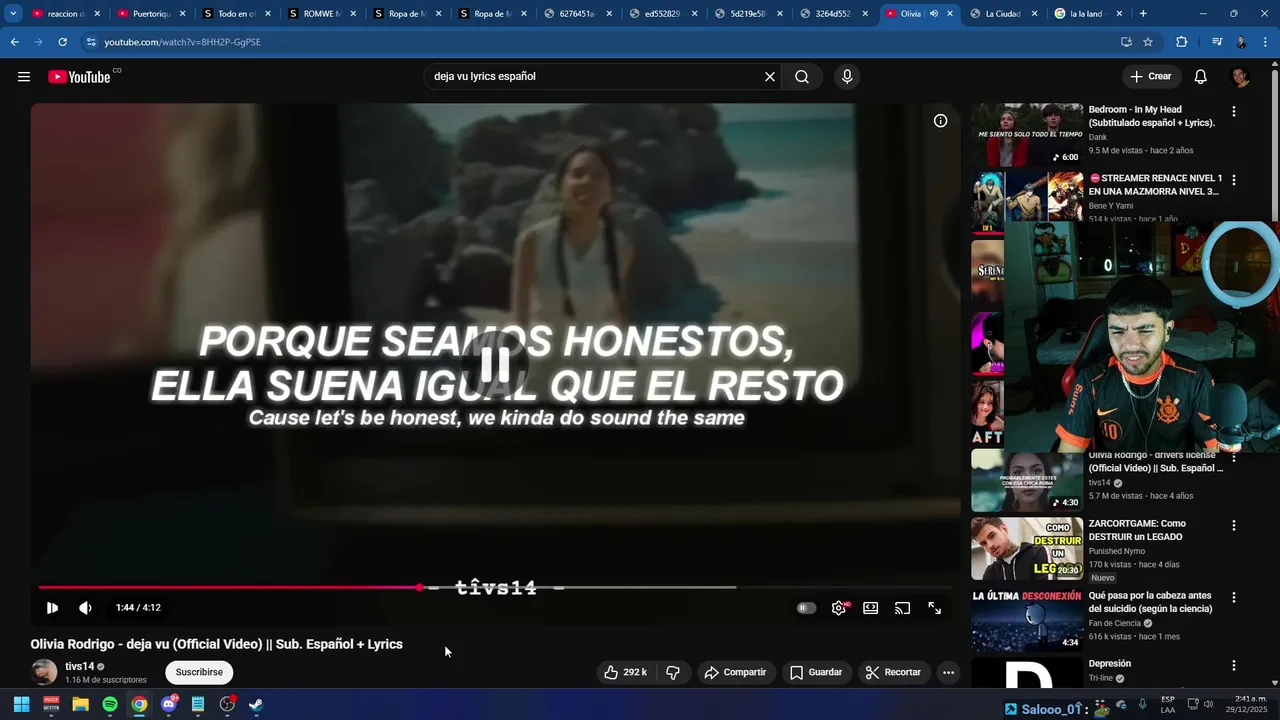This screenshot has height=720, width=1280.
Task: Open more actions ellipsis below the video
Action: [948, 673]
